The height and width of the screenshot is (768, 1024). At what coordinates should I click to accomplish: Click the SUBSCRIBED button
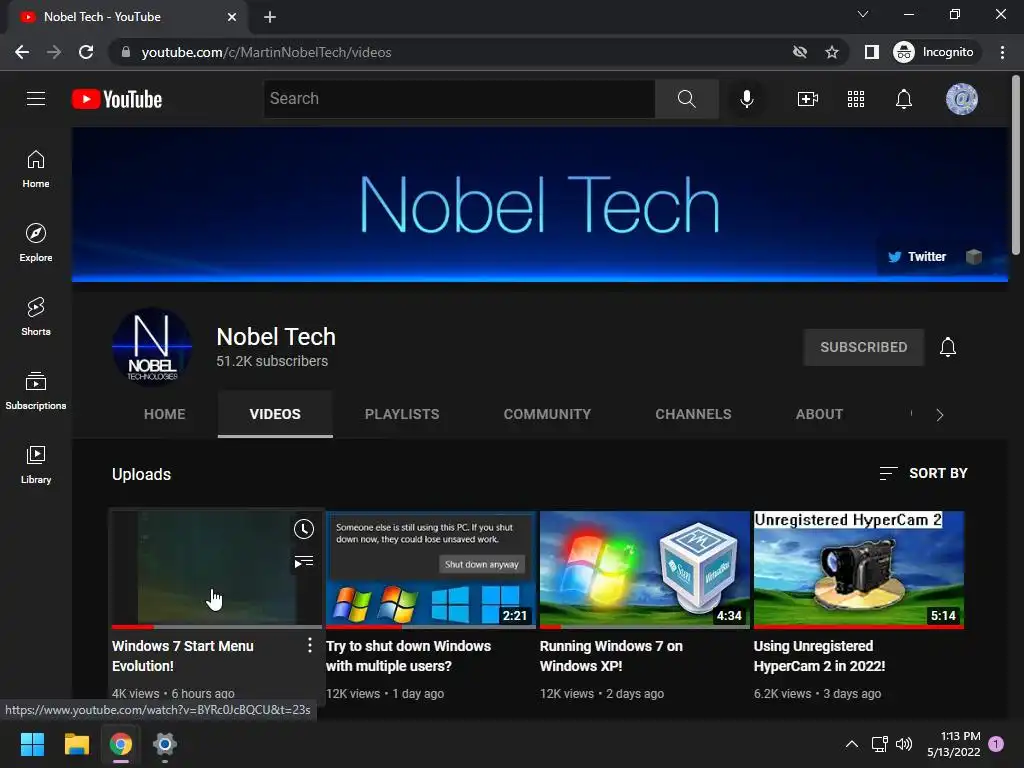point(863,347)
